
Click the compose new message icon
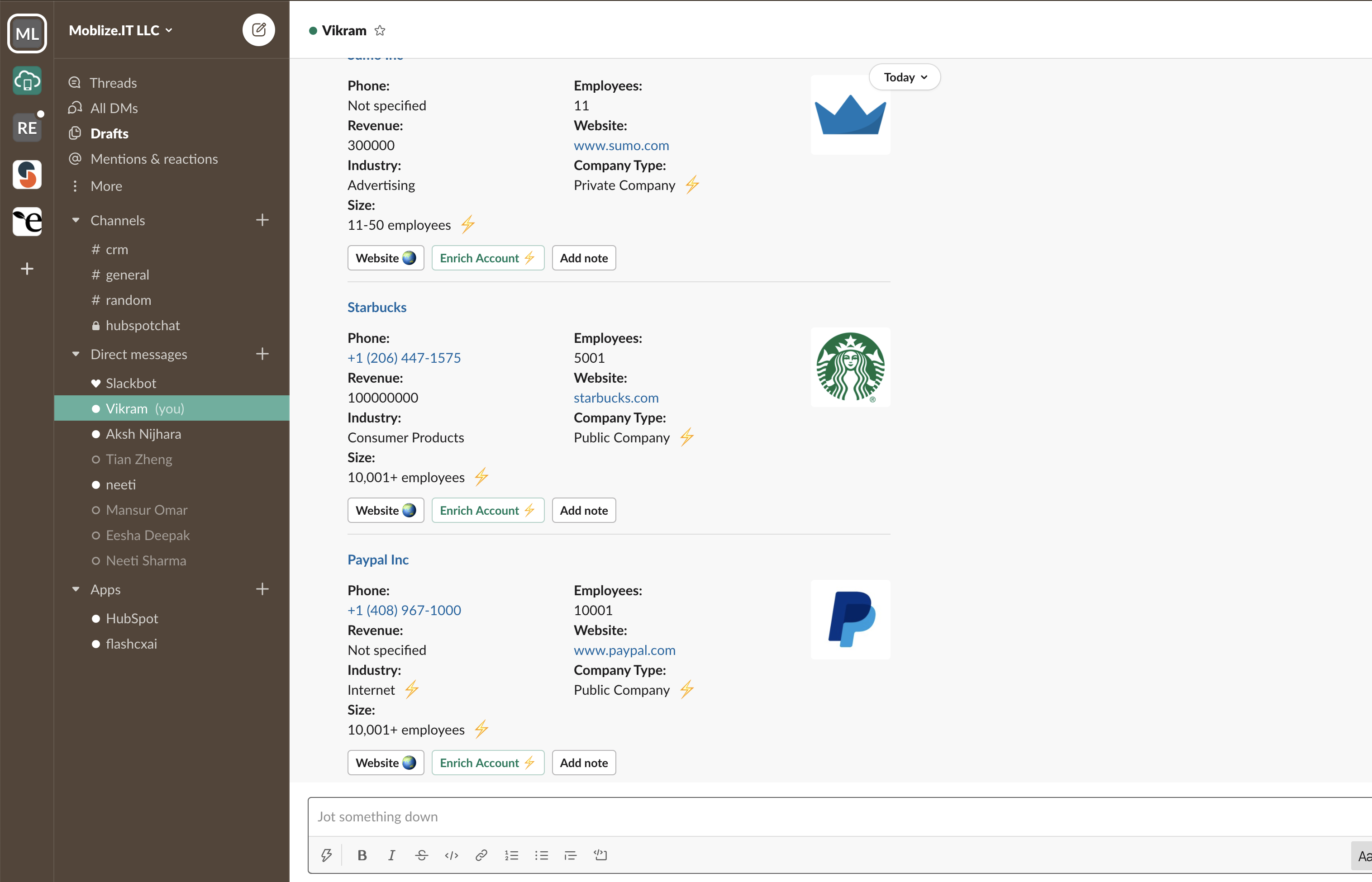coord(258,30)
